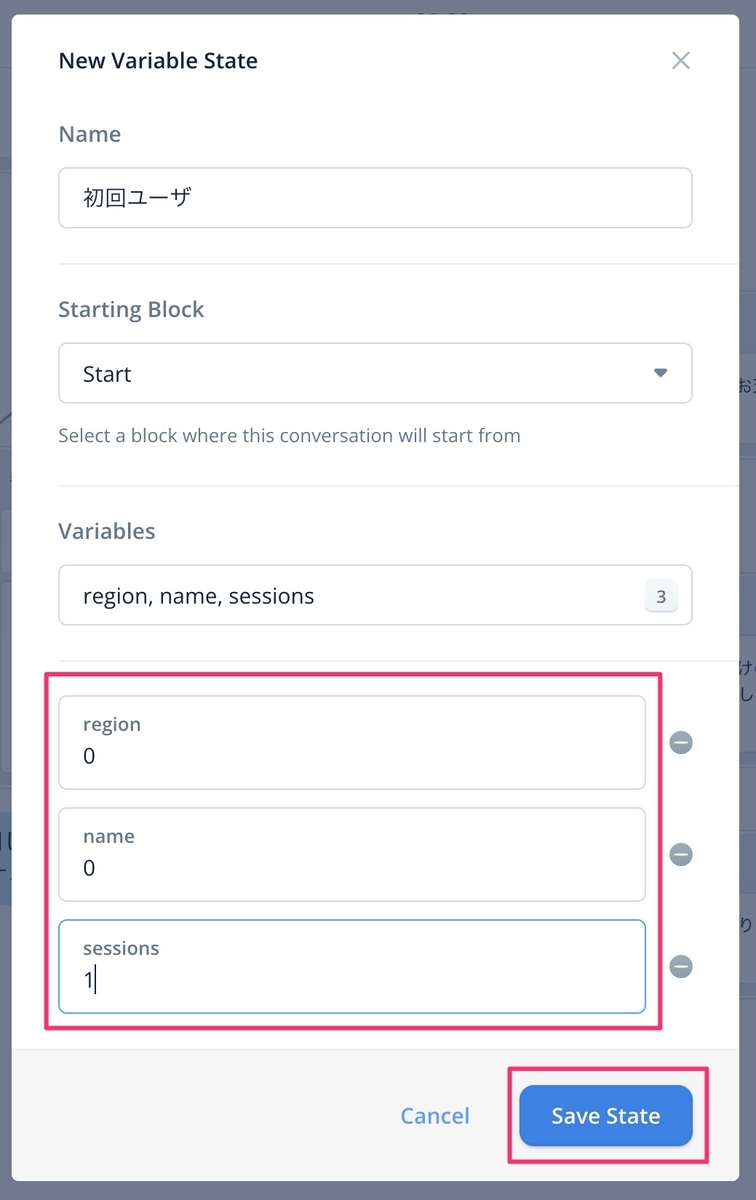Click the sessions label inside the last variable field

tap(121, 948)
